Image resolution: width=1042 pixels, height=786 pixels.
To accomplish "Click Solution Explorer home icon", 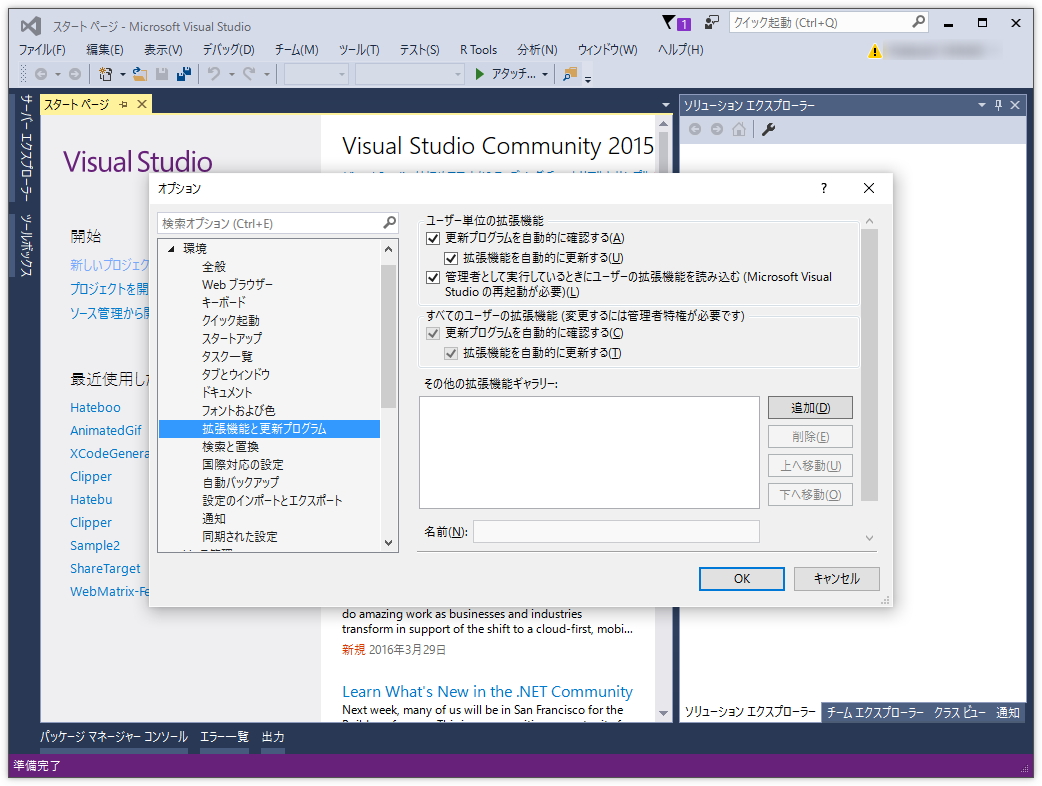I will [x=739, y=129].
